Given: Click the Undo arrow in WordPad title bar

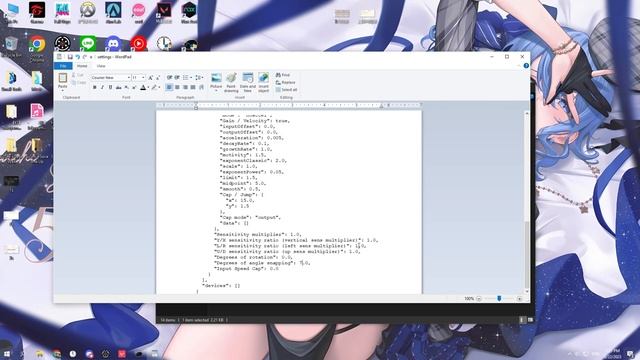Looking at the screenshot, I should tap(78, 57).
